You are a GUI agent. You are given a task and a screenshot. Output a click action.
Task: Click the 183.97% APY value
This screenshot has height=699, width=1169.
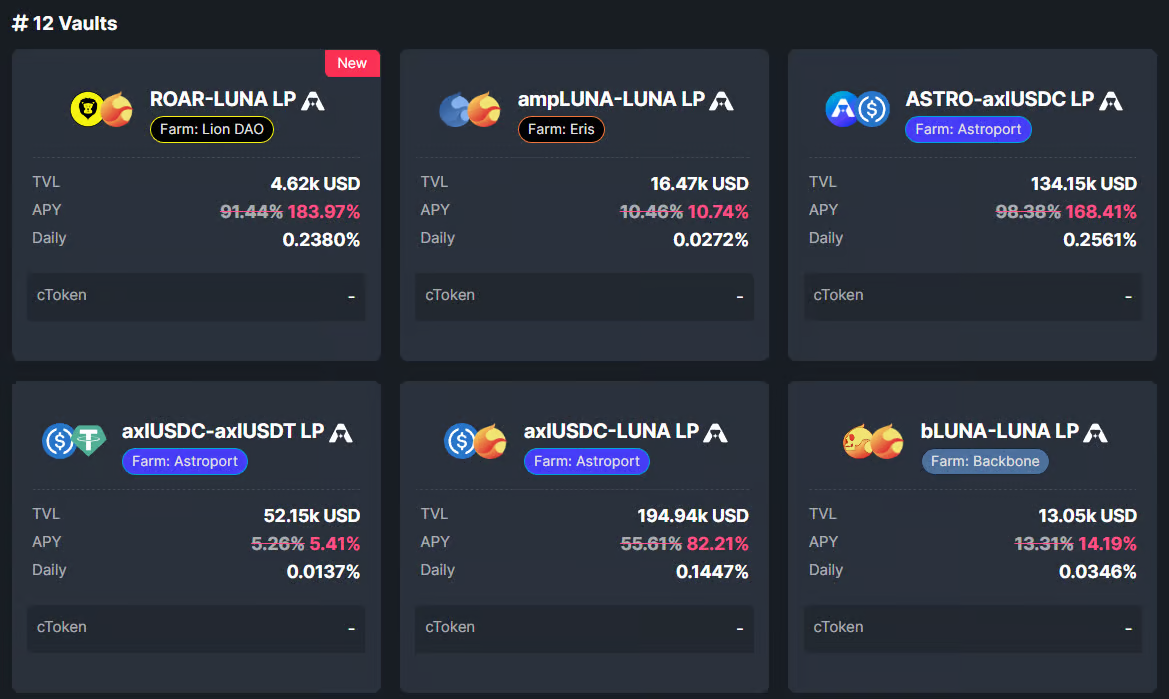324,212
